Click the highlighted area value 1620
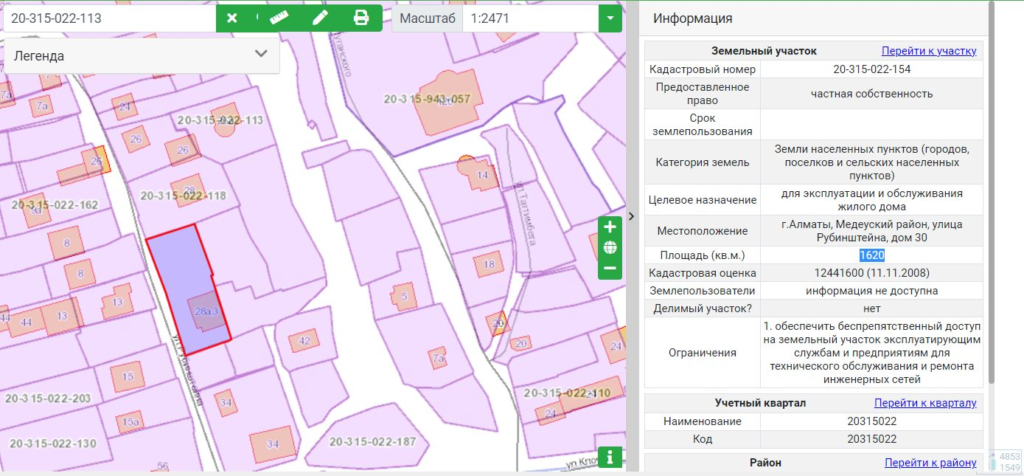 (x=871, y=255)
